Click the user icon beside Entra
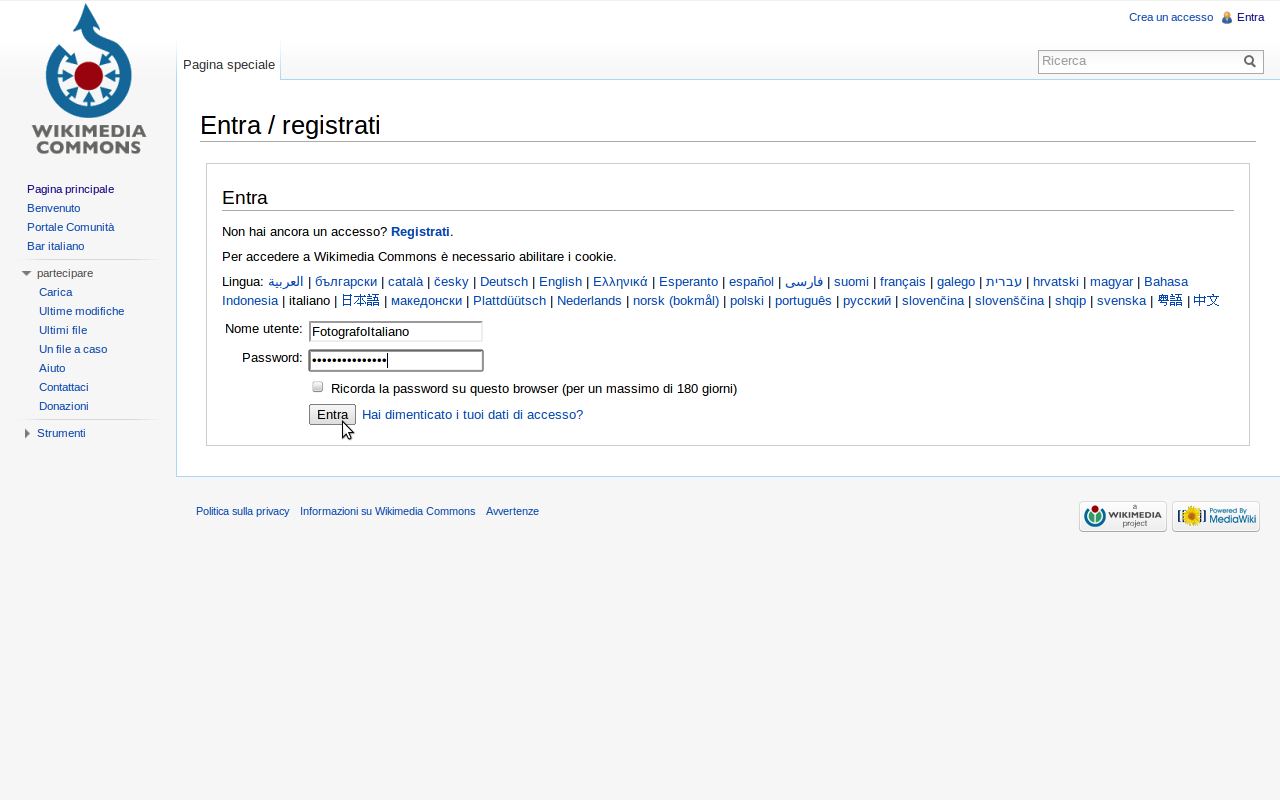The image size is (1280, 800). [x=1227, y=17]
